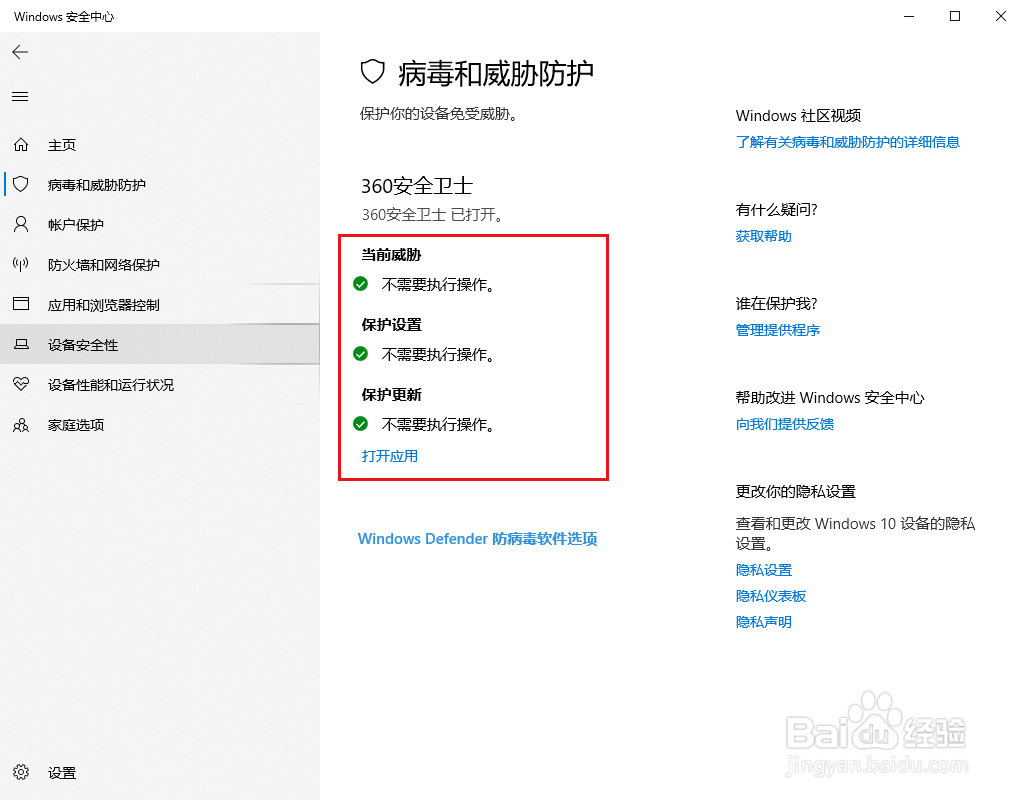The width and height of the screenshot is (1024, 800).
Task: Click 不需要执行操作 under 保护设置
Action: pos(438,355)
